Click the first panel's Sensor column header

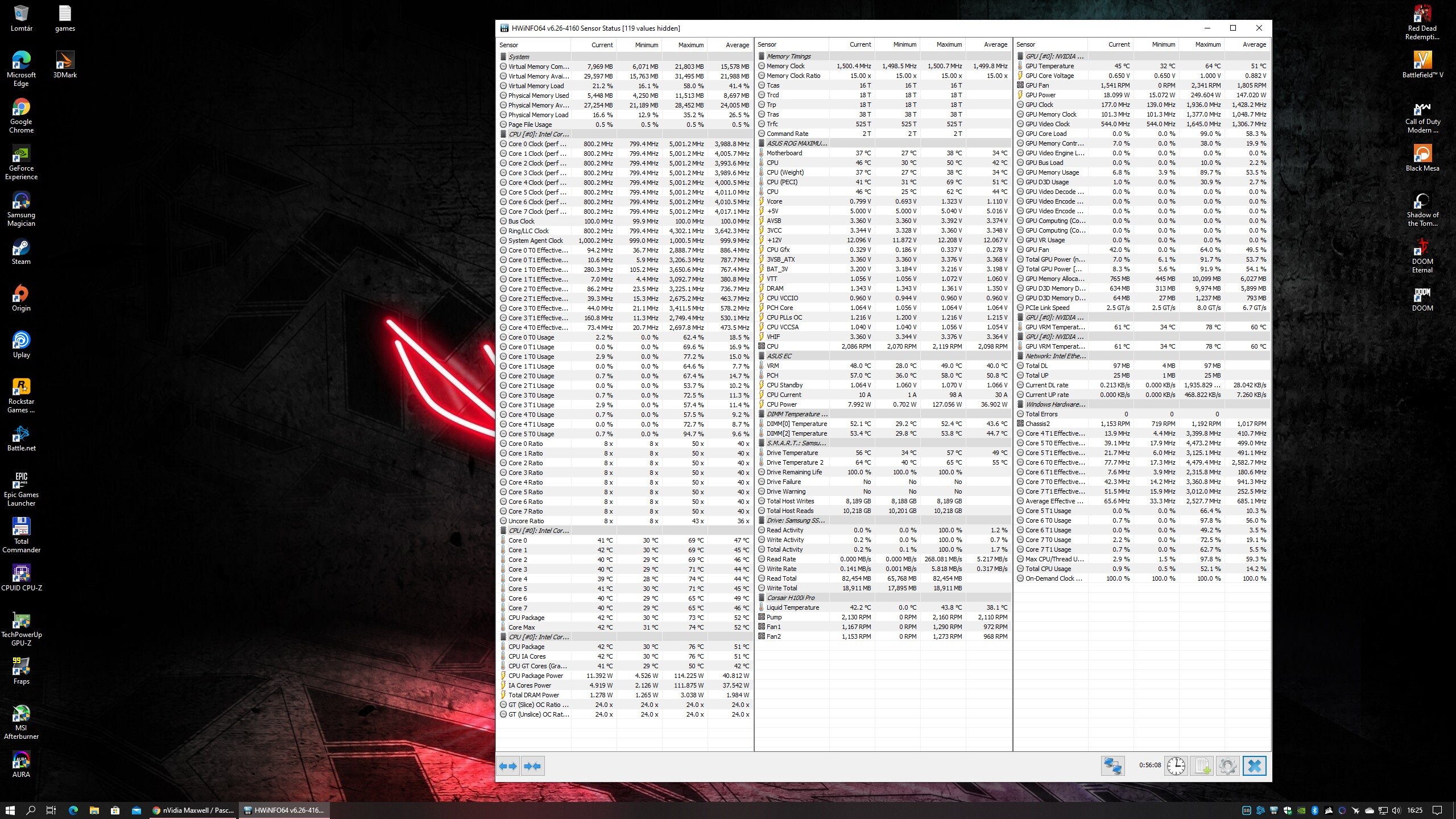coord(534,45)
